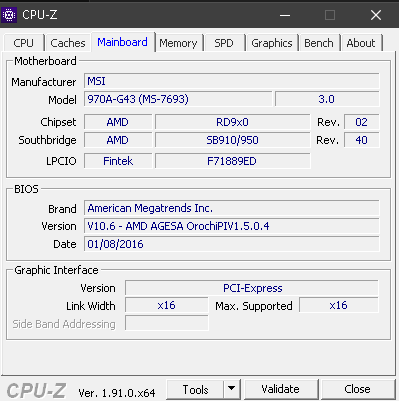
Task: Switch to the CPU tab
Action: pos(23,43)
